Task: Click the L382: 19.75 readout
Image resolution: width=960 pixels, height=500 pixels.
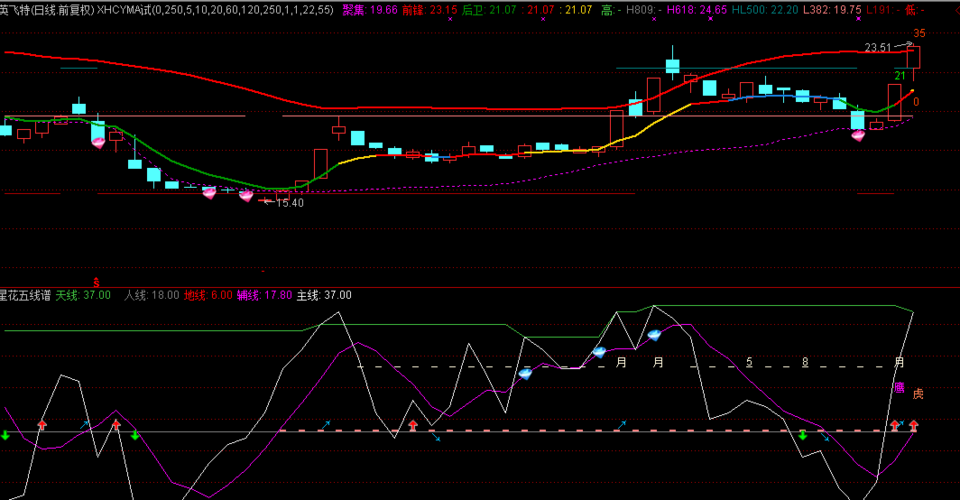Action: pos(832,10)
